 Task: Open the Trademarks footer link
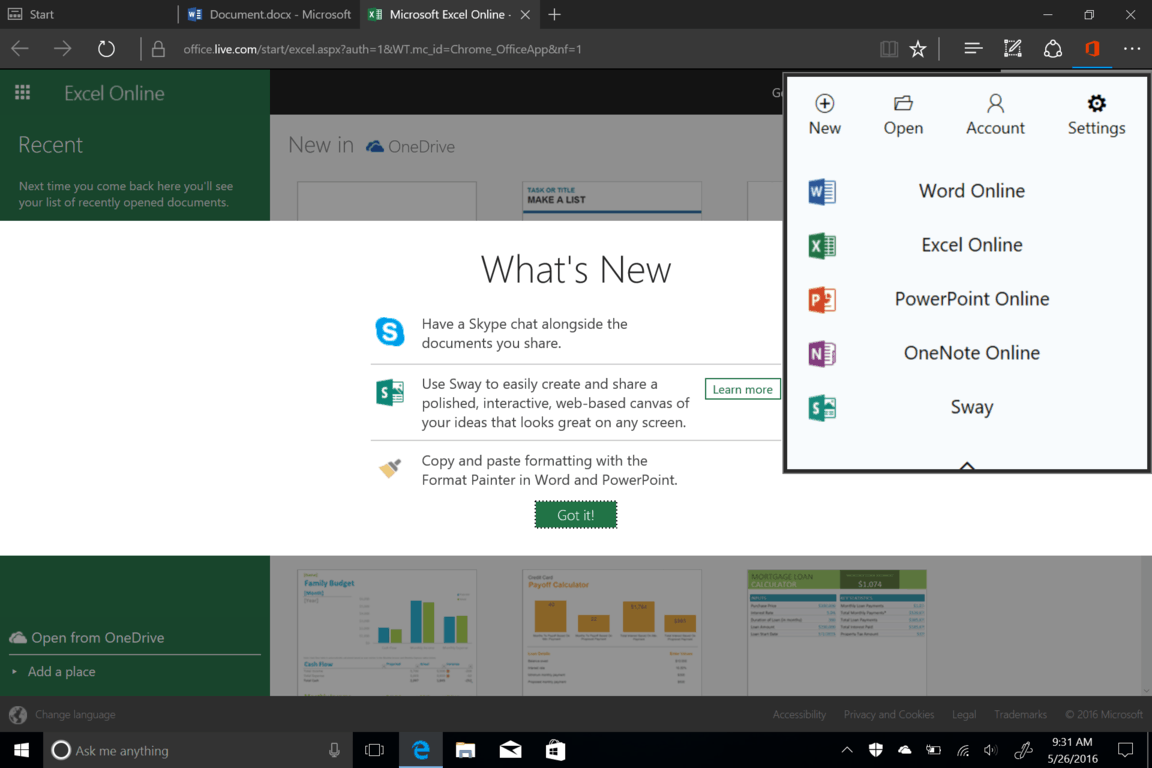coord(1020,714)
